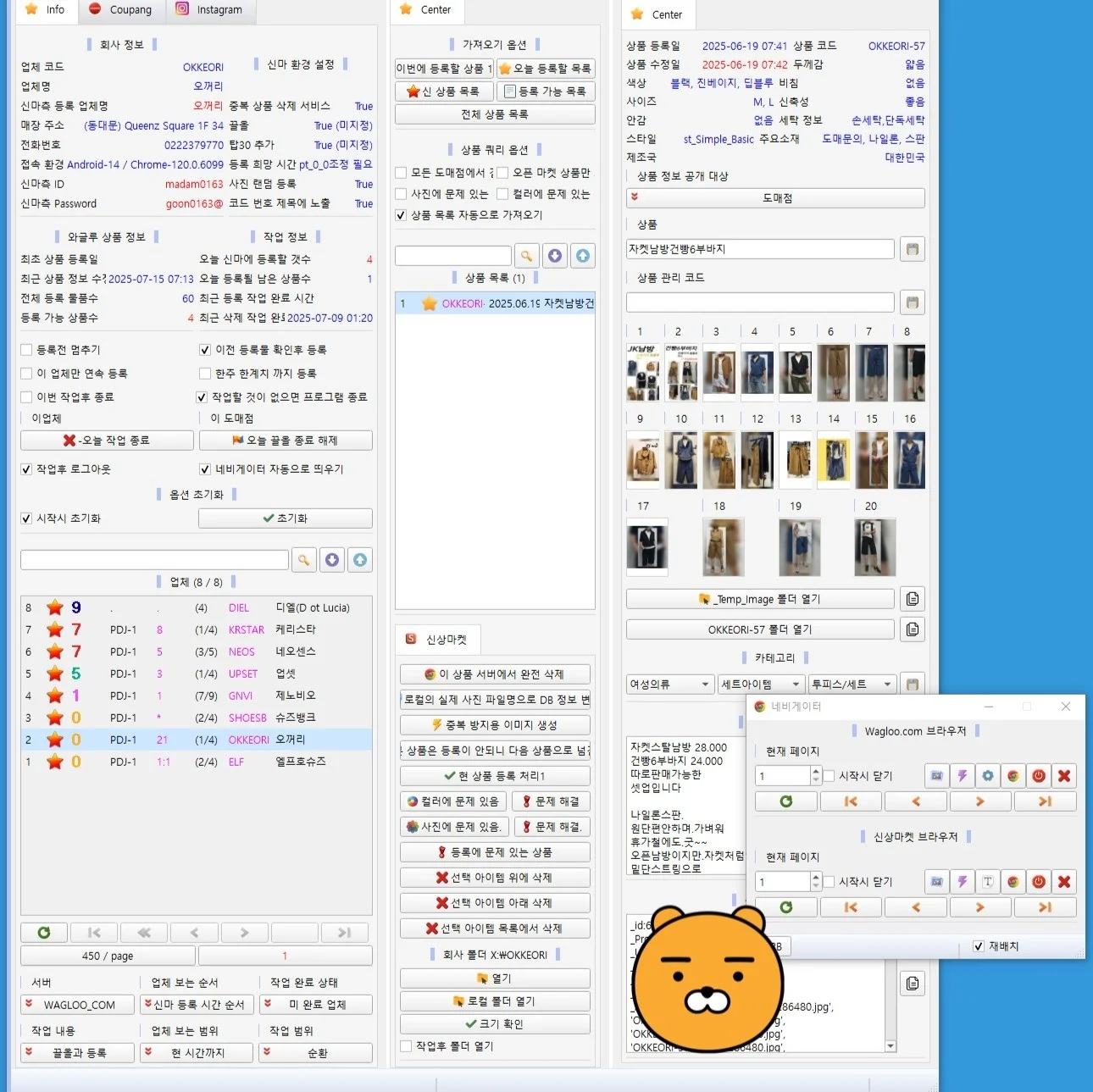Uncheck 이전 등록물 확인후 등록
The image size is (1093, 1092).
coord(205,350)
